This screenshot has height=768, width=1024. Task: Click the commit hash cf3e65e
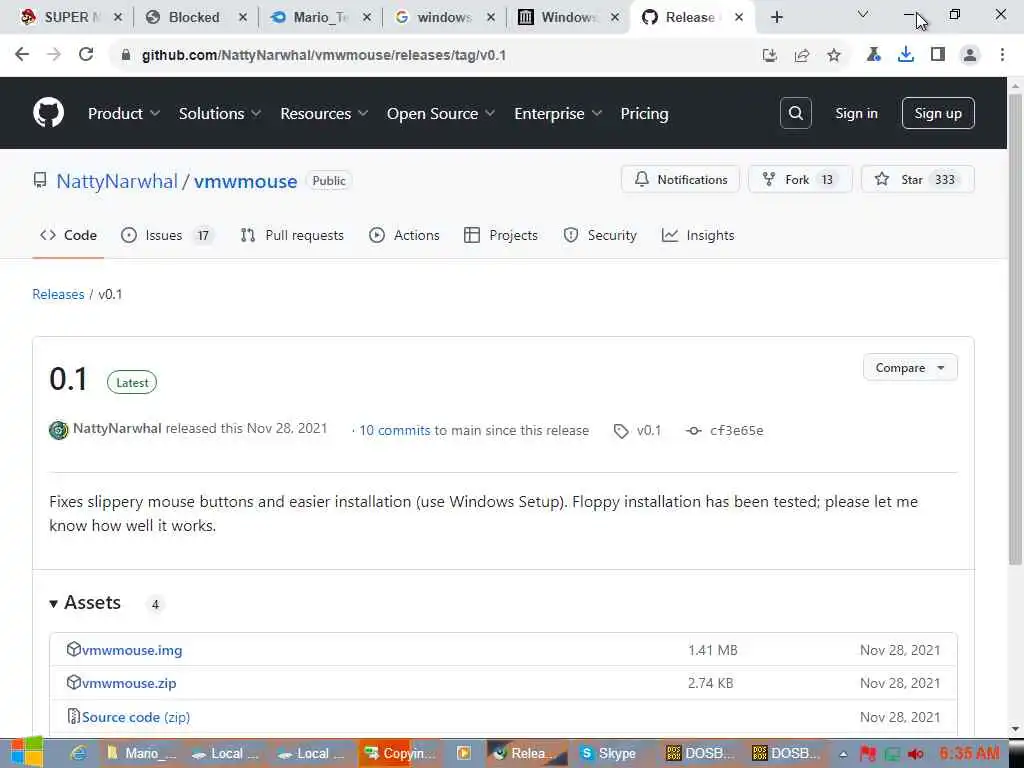pos(736,430)
